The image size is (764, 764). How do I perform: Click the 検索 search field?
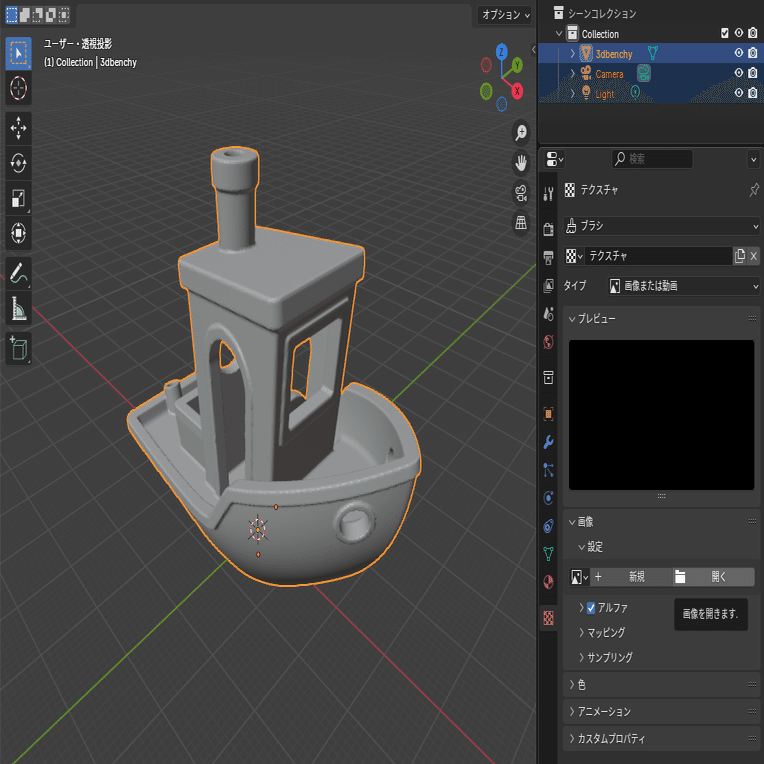652,159
